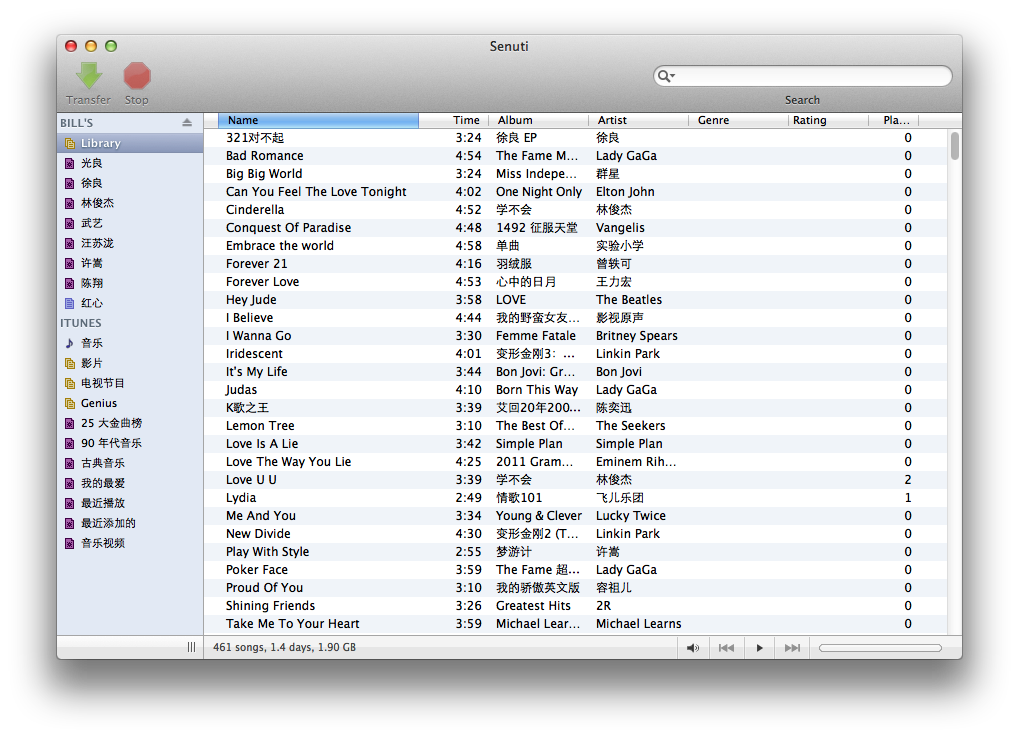Sort by the Rating column header
Viewport: 1019px width, 738px height.
click(x=829, y=120)
